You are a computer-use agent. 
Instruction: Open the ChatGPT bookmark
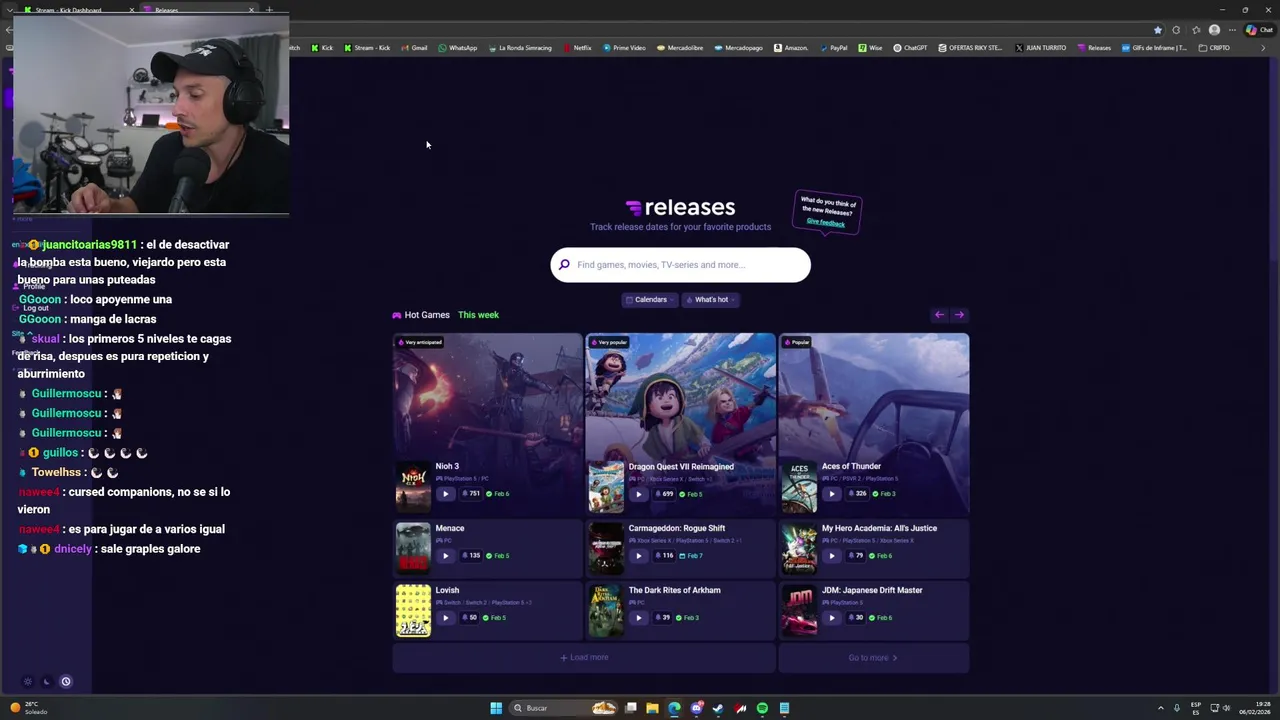[x=911, y=48]
